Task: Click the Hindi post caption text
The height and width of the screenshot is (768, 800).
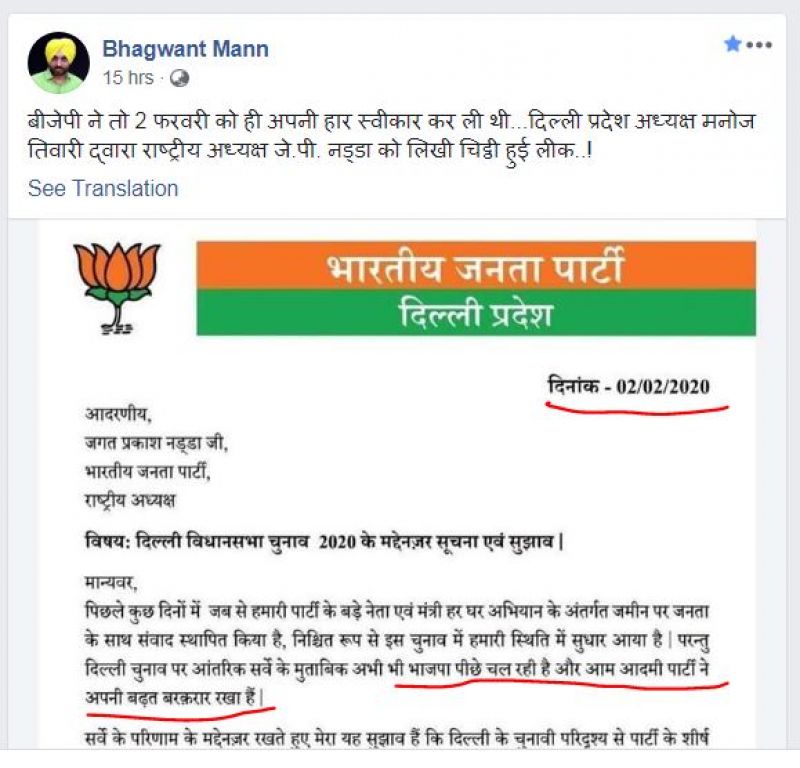Action: pyautogui.click(x=391, y=136)
